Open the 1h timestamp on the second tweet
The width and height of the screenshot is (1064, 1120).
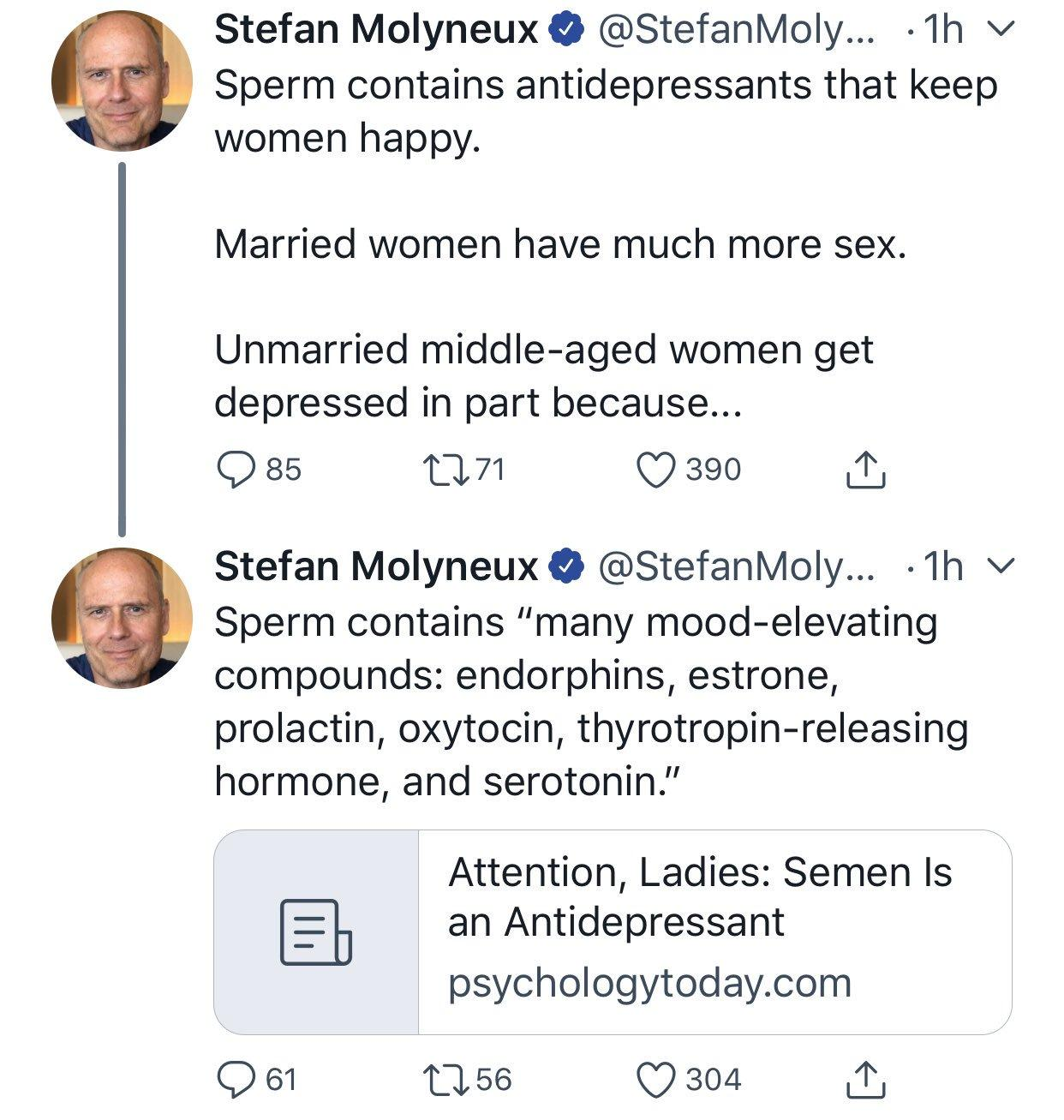coord(944,566)
